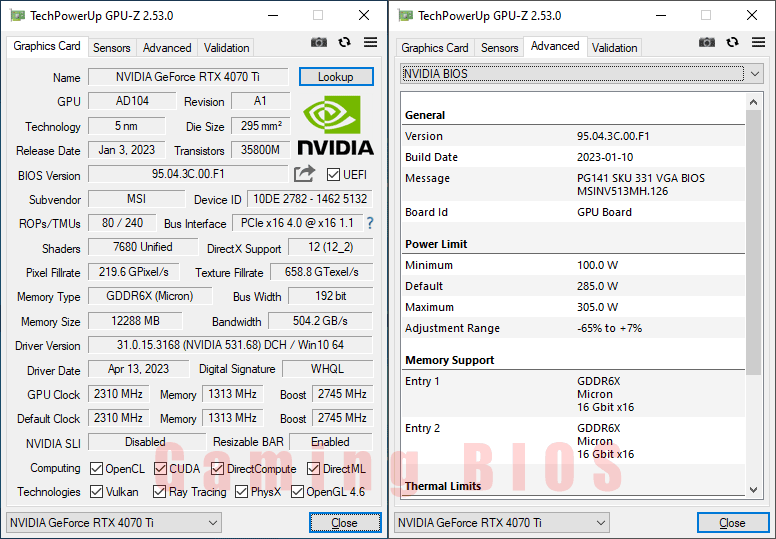Click the Lookup button

click(336, 77)
